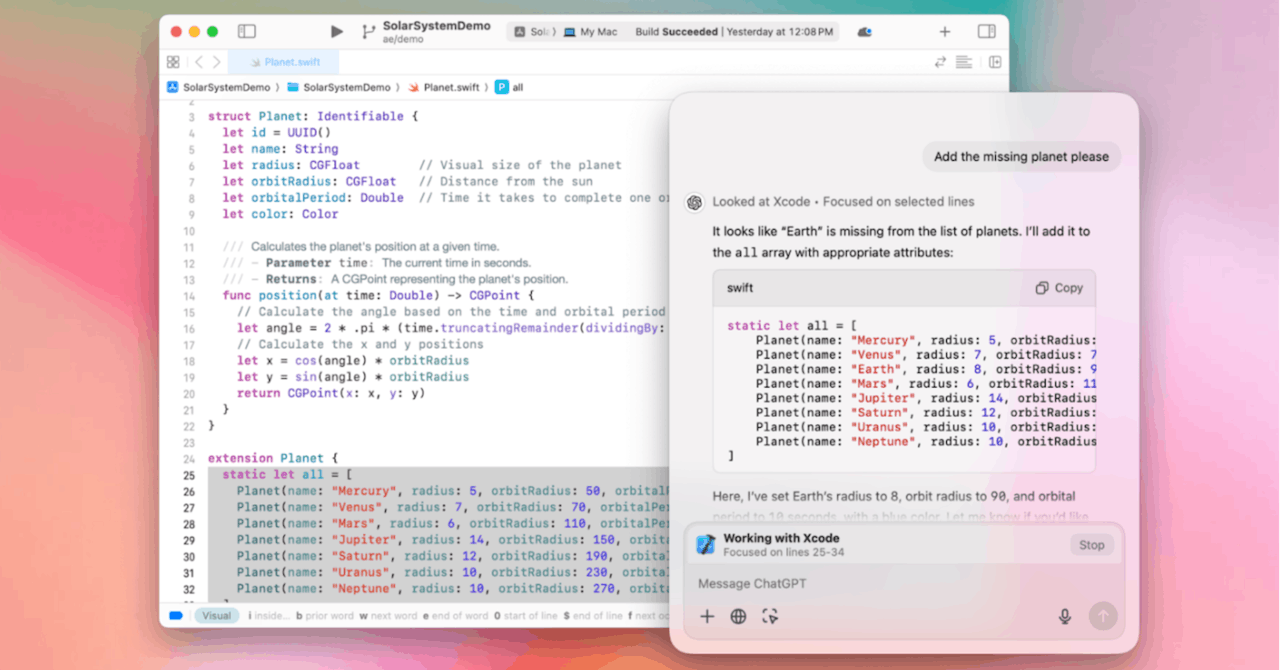Click the work-with-apps selection icon
1280x670 pixels.
click(770, 616)
